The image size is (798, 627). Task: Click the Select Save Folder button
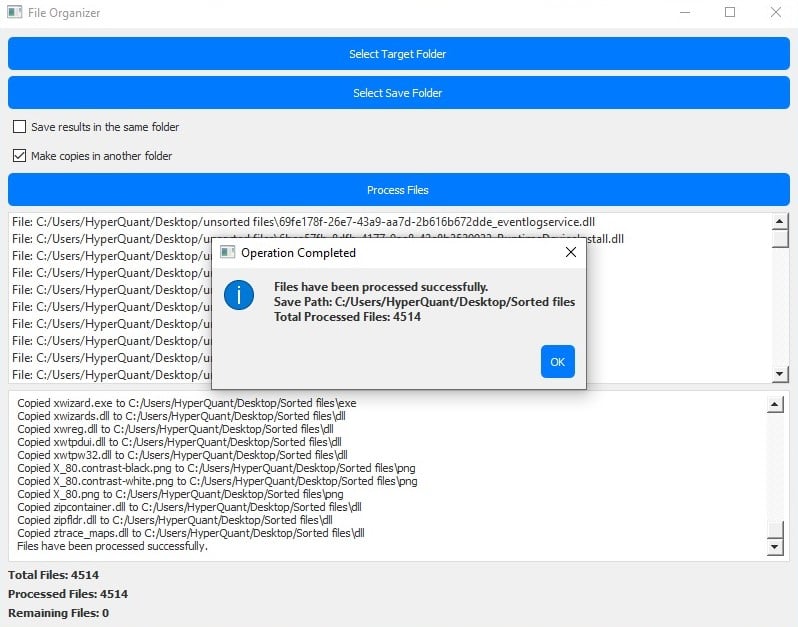[398, 93]
